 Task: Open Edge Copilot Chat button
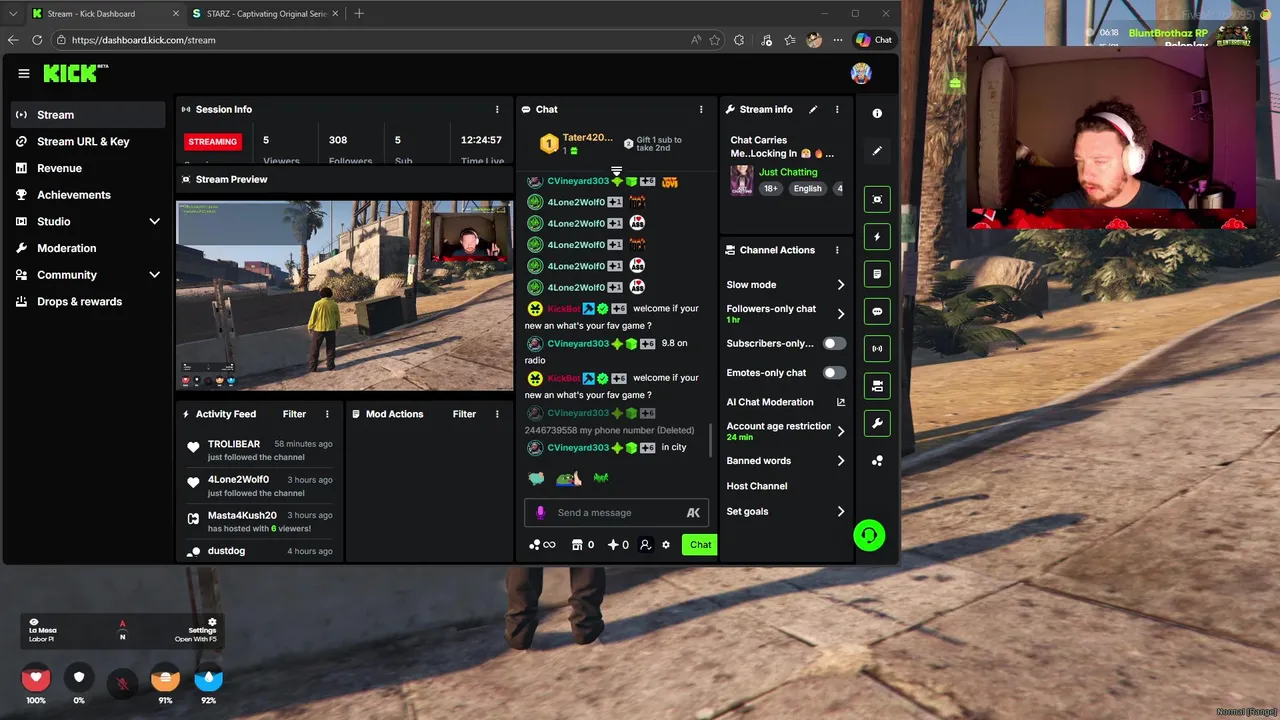(x=874, y=40)
